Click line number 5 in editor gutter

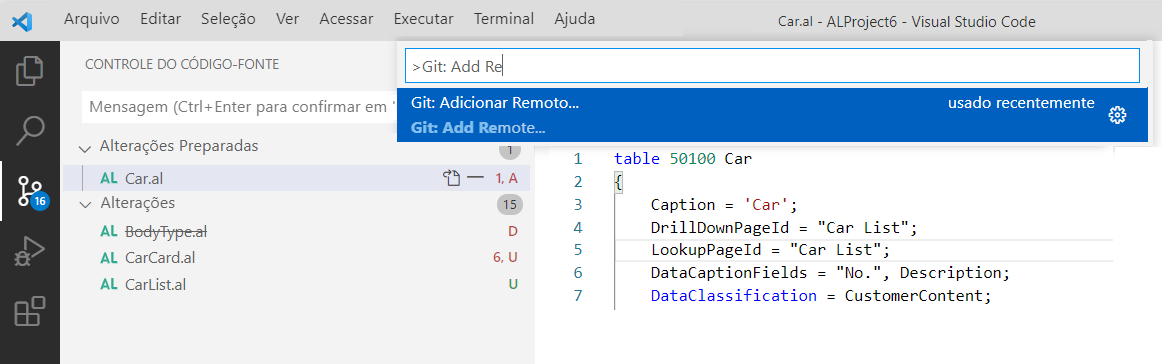tap(577, 249)
